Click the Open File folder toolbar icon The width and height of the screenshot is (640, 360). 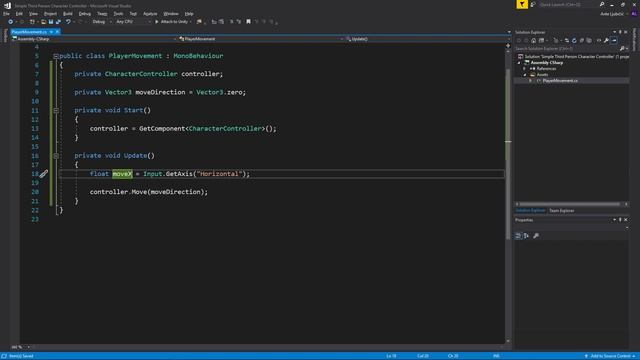43,22
